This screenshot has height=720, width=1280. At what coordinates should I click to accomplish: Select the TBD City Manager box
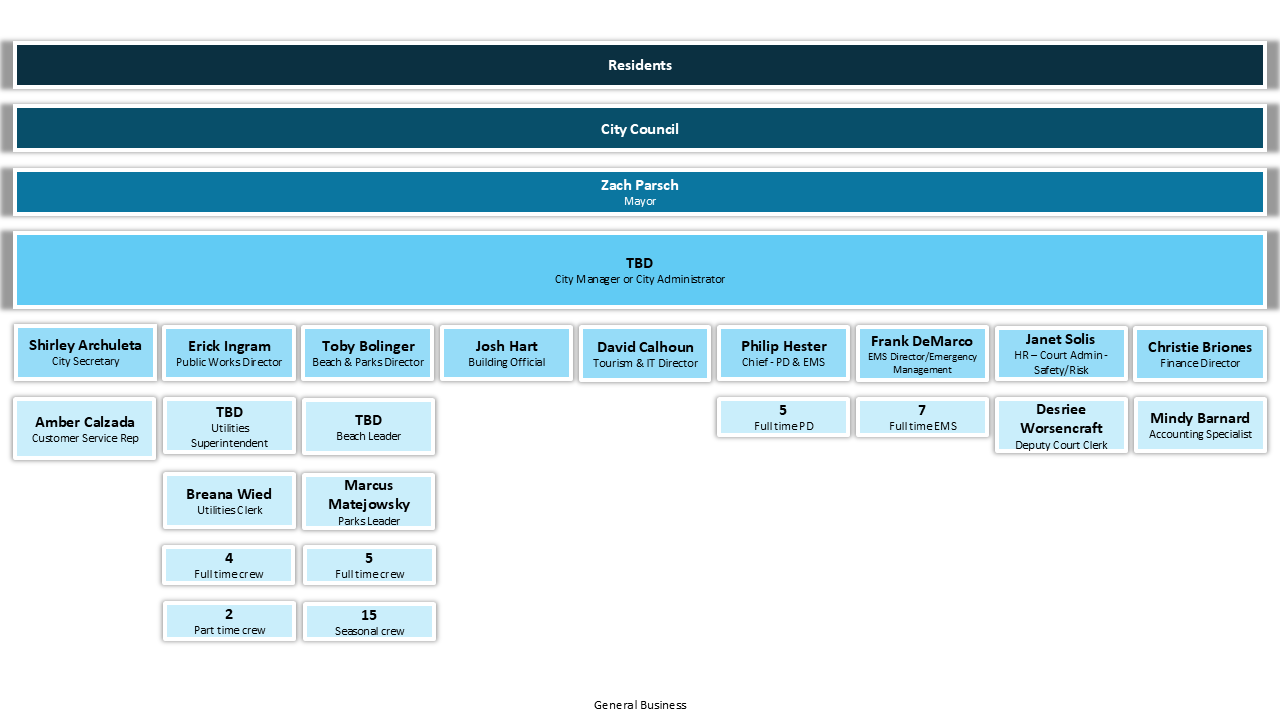(640, 270)
